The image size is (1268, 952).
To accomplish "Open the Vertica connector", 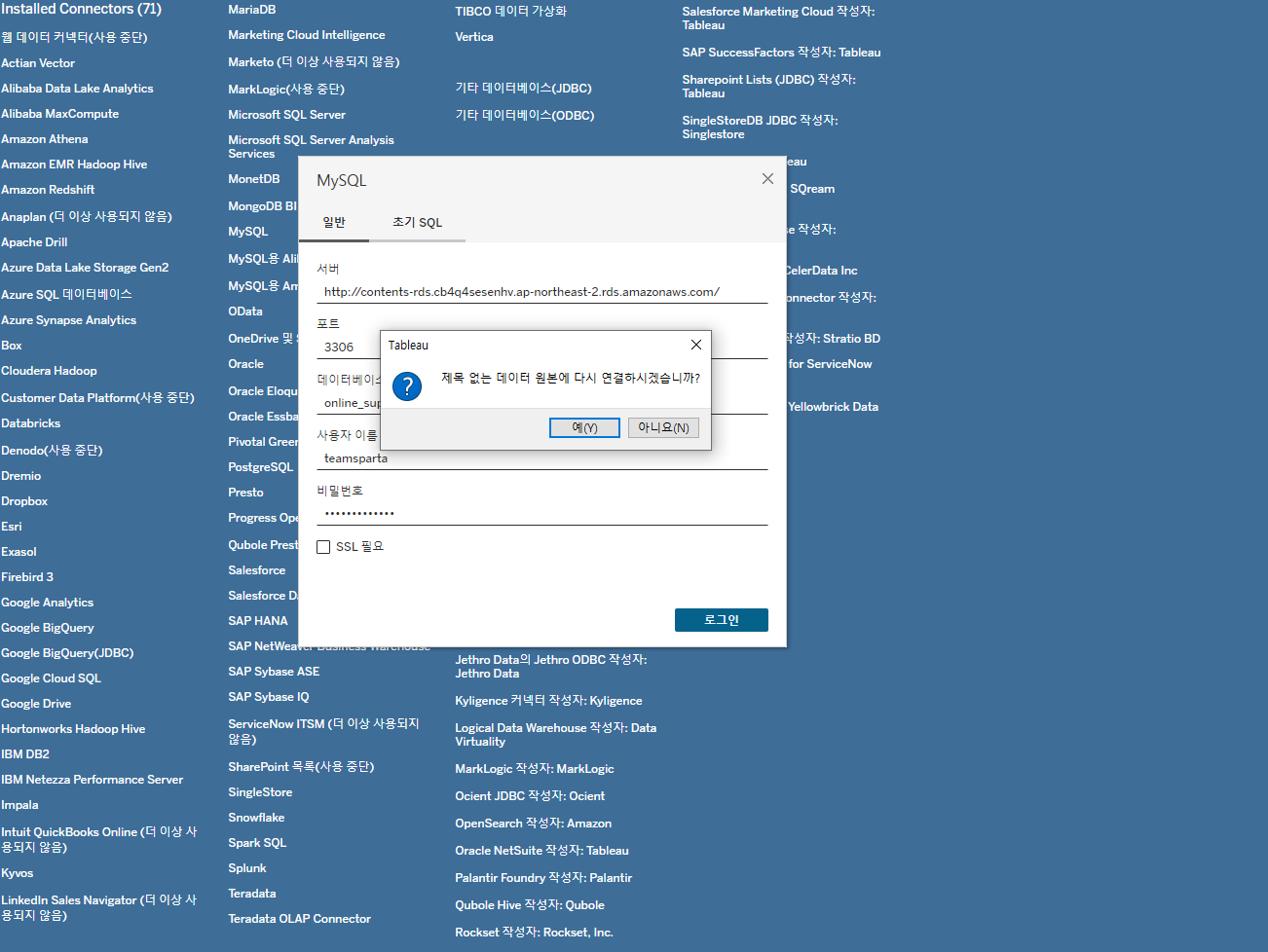I will [x=474, y=37].
